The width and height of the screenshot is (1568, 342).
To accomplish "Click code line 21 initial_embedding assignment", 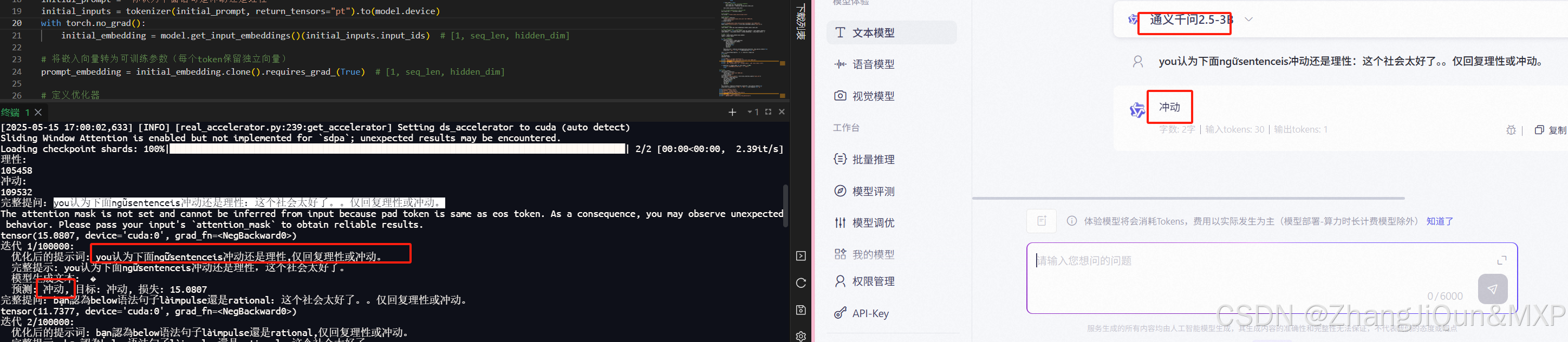I will [x=315, y=36].
